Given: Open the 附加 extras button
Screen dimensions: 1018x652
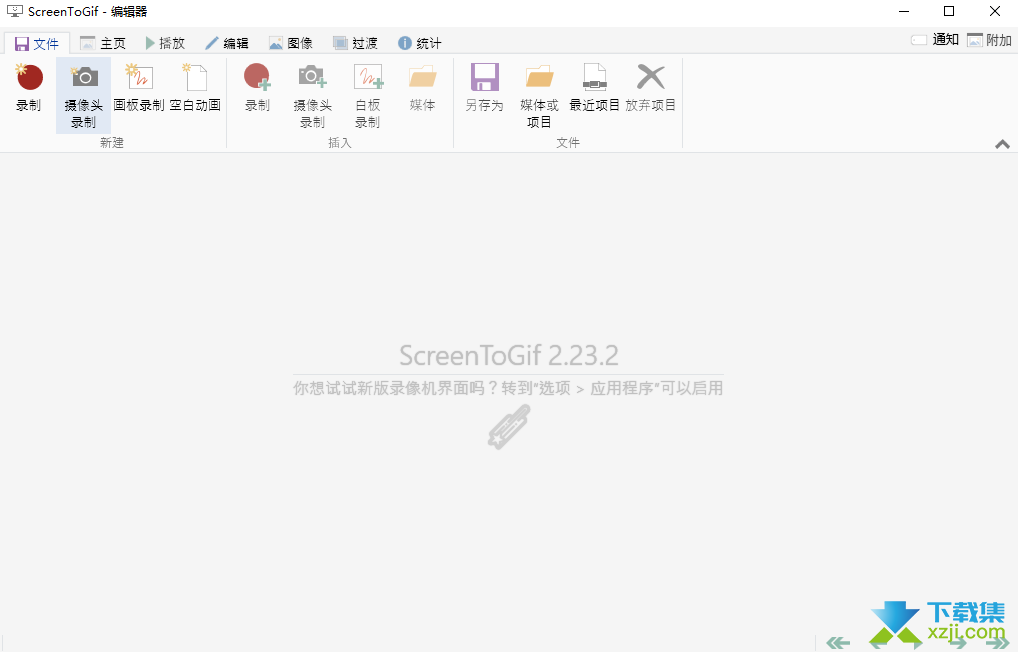Looking at the screenshot, I should click(x=989, y=40).
